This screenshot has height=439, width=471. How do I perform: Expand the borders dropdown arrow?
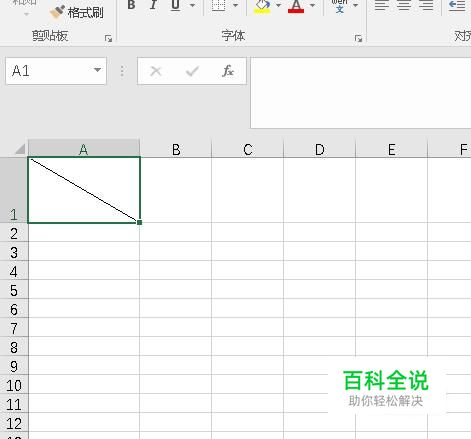tap(235, 5)
